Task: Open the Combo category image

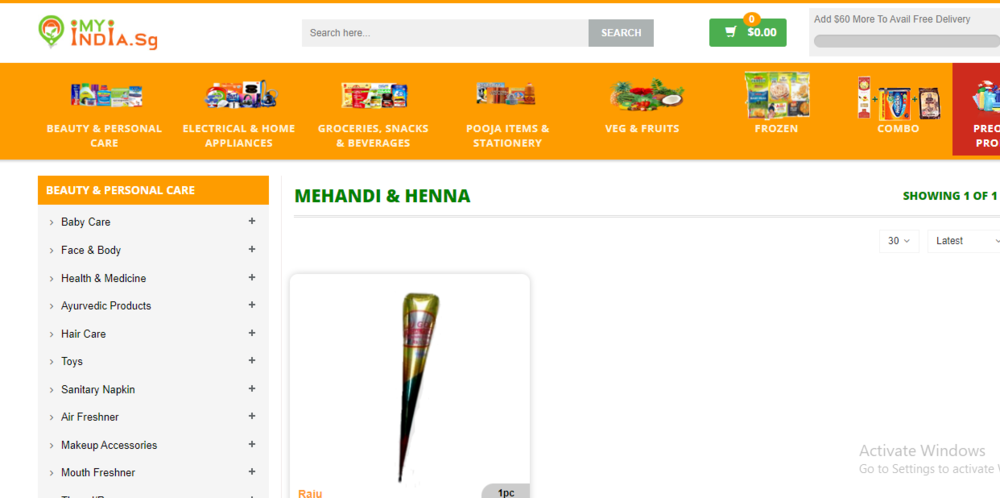Action: pyautogui.click(x=899, y=98)
